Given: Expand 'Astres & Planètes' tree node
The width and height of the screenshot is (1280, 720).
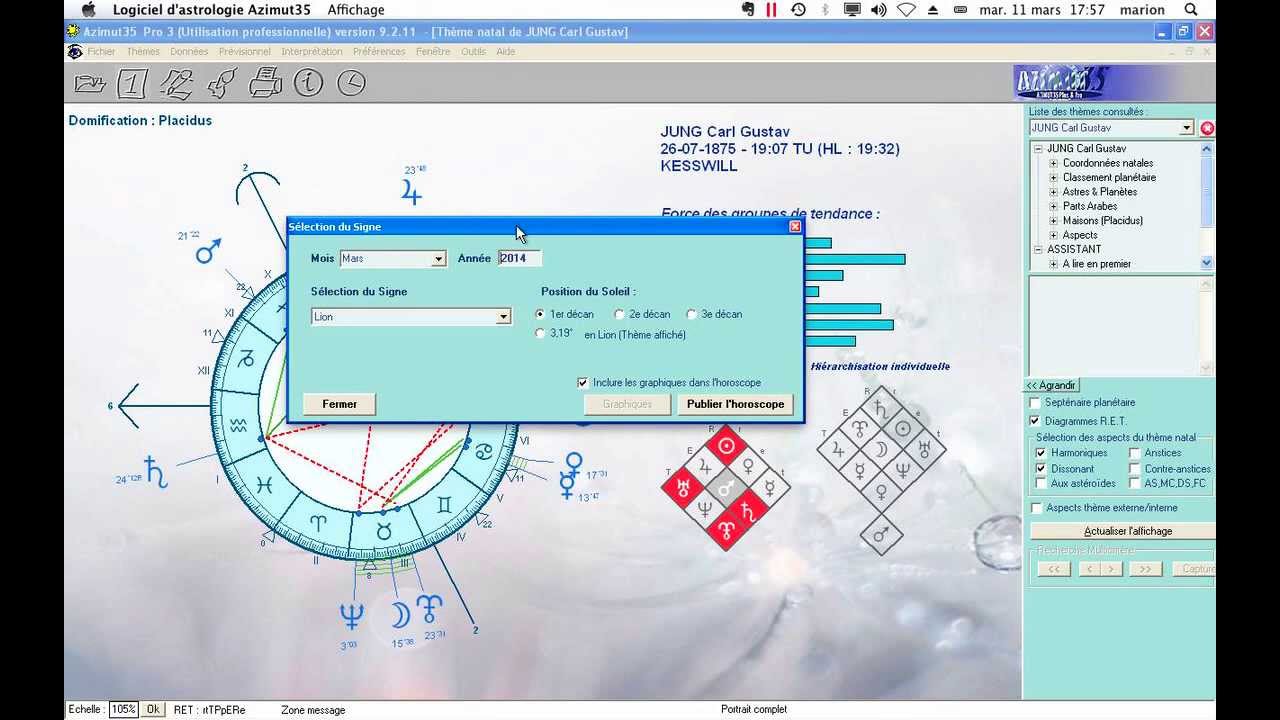Looking at the screenshot, I should (1053, 192).
